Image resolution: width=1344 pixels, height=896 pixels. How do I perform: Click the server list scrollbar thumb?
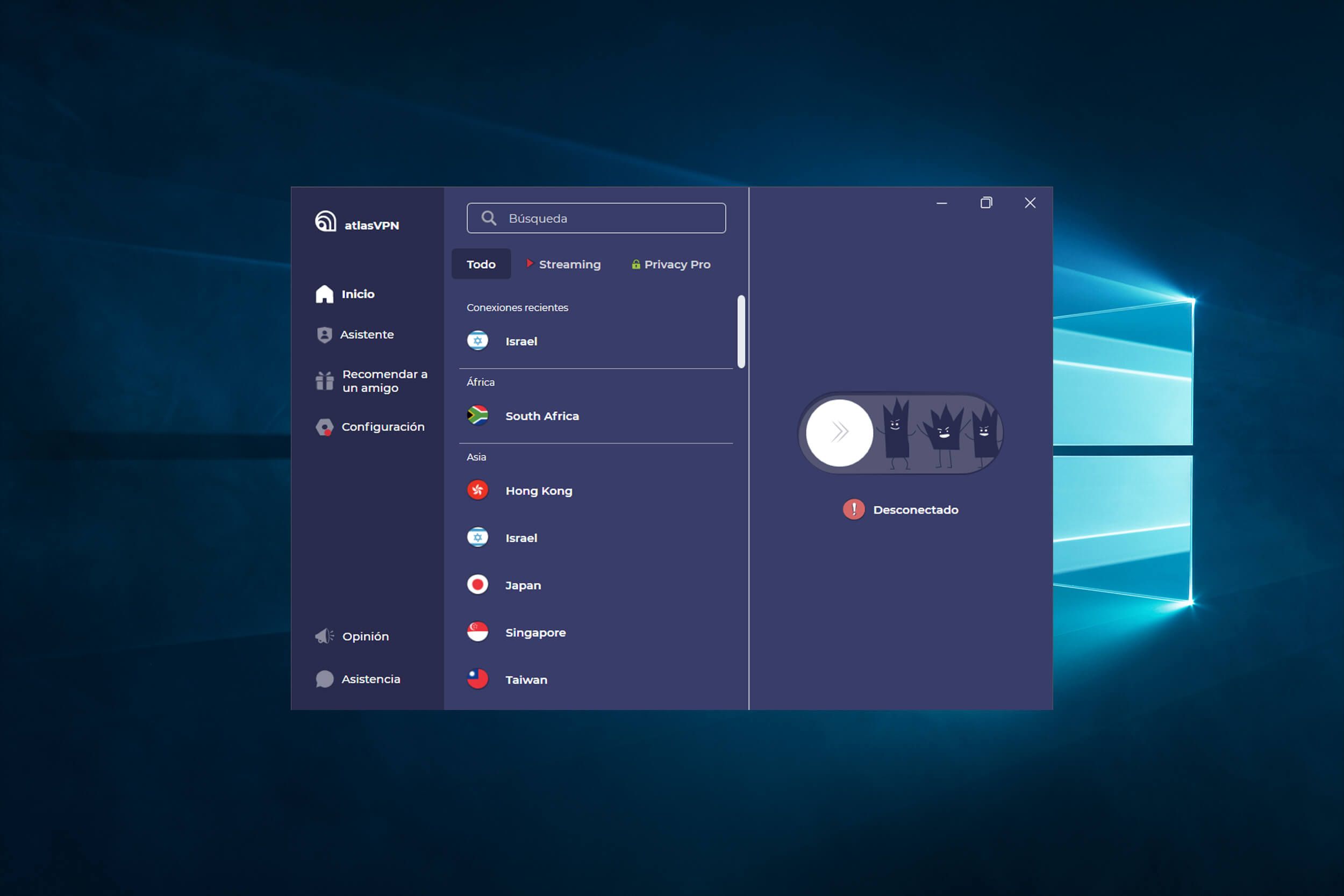click(741, 332)
